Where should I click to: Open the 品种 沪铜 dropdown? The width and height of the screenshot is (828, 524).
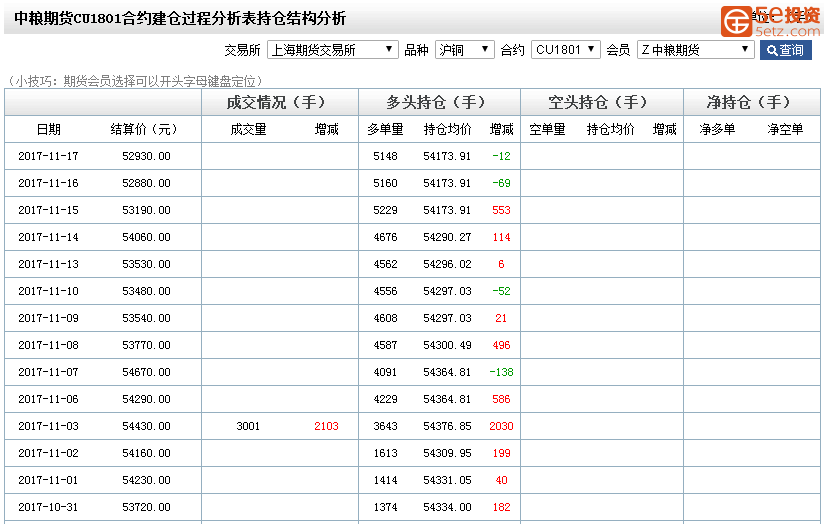click(465, 50)
